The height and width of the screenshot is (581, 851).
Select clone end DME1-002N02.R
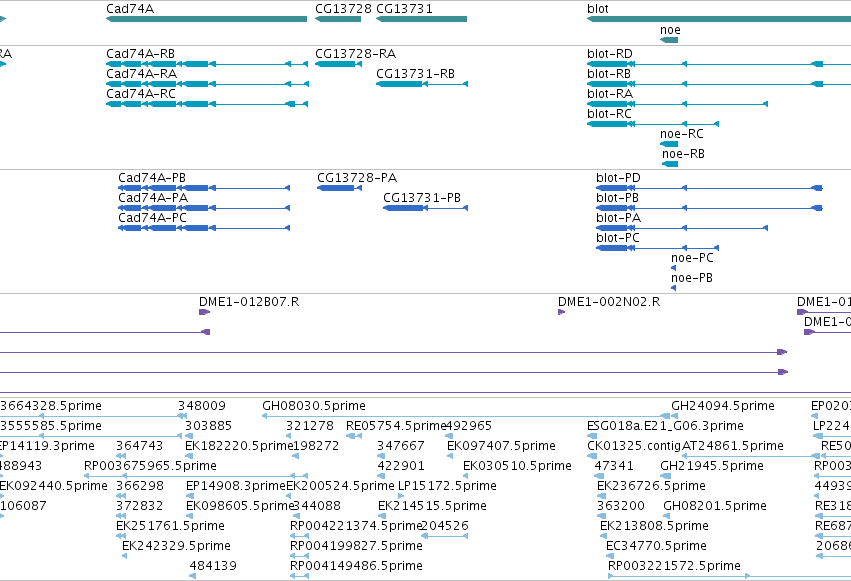(x=609, y=302)
